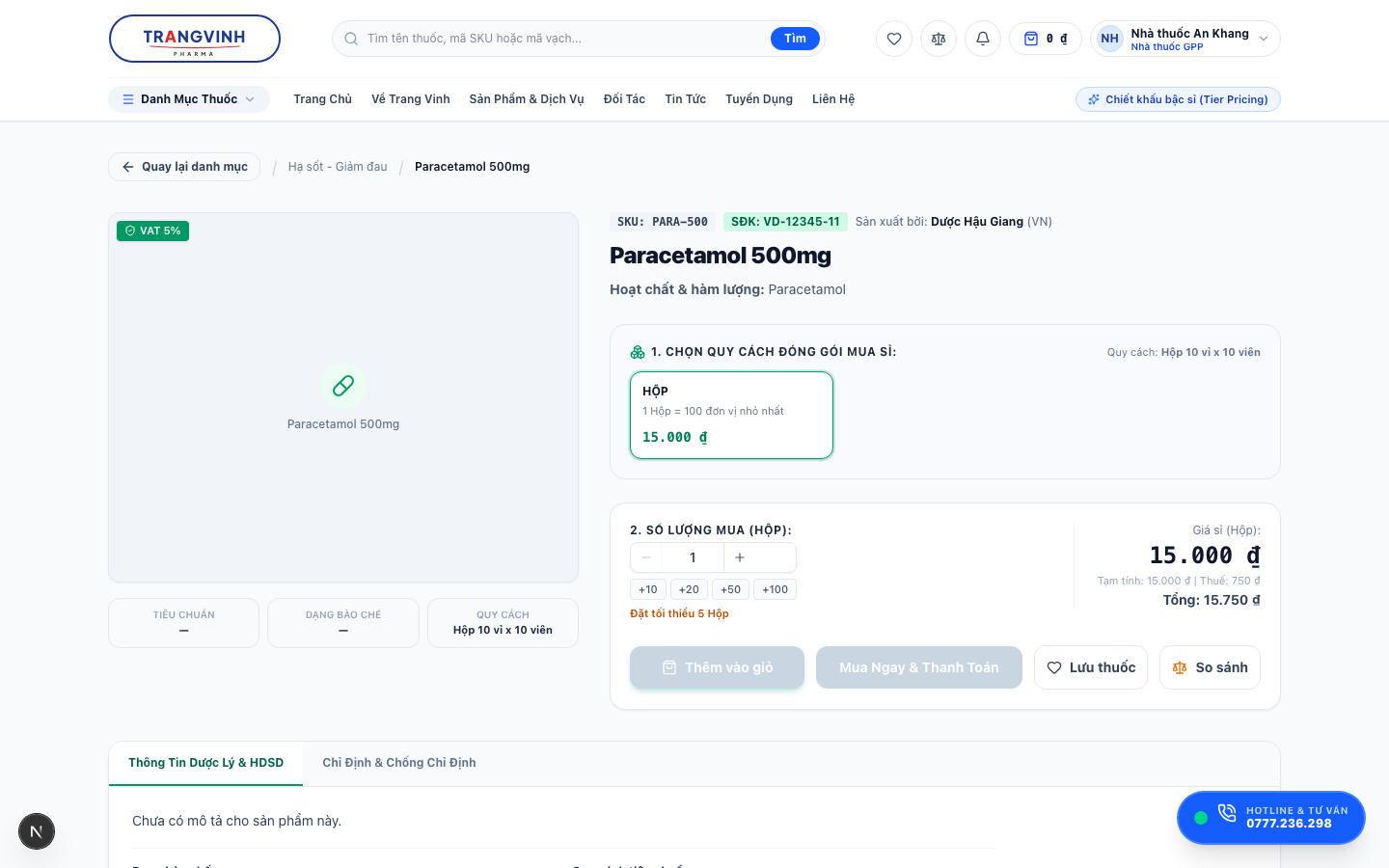Switch to Thông Tin Dược Lý & HDSD tab

(x=206, y=763)
